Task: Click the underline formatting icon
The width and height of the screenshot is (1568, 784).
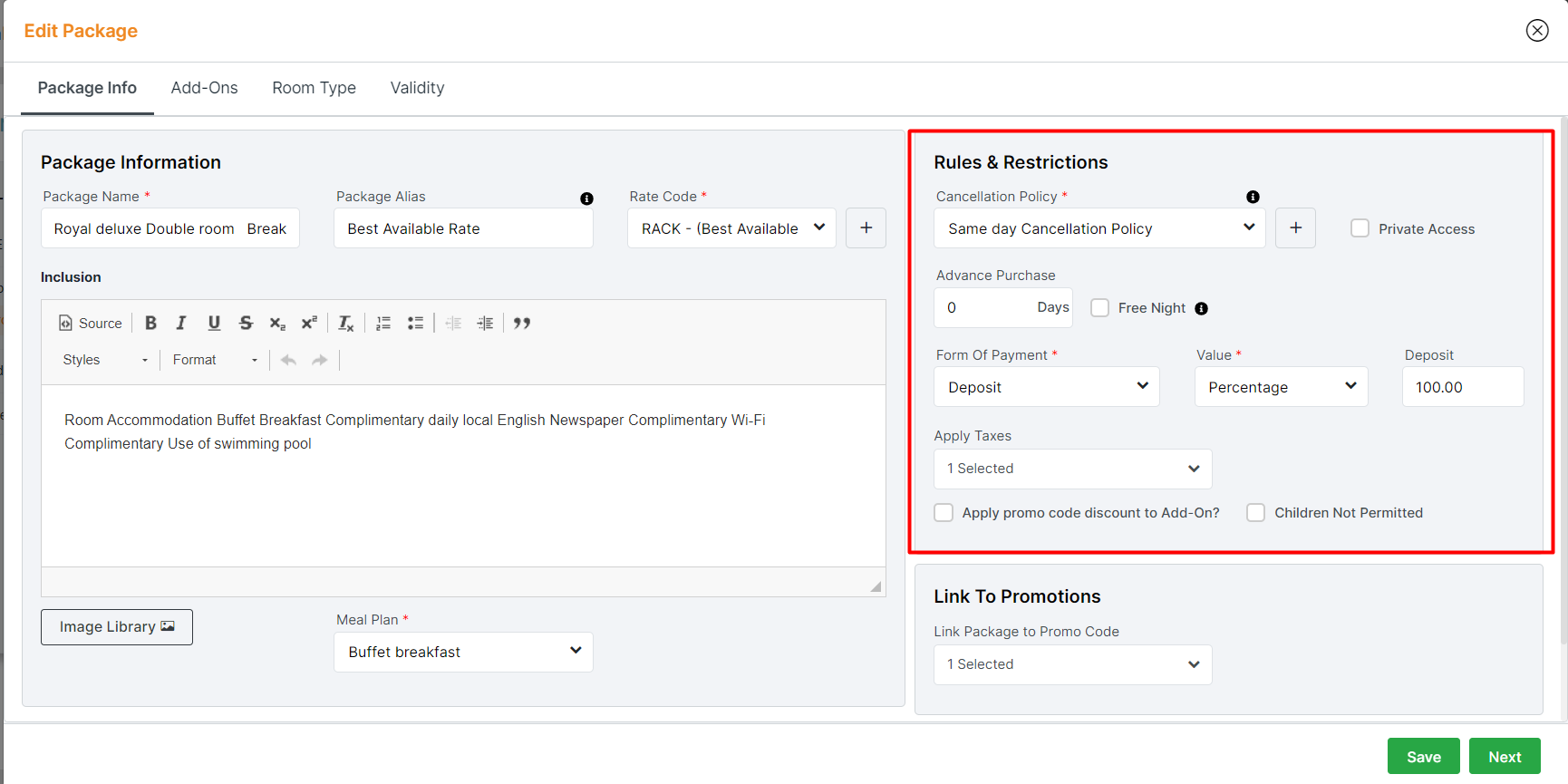Action: 214,323
